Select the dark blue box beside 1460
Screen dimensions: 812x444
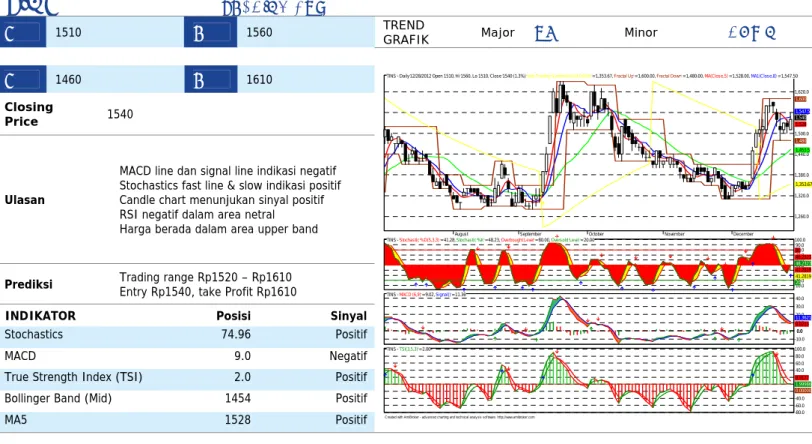pos(23,79)
